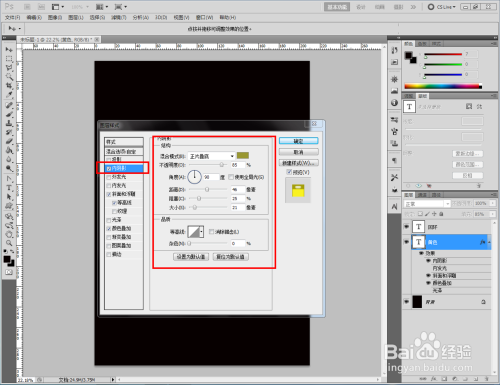Toggle Quick Mask mode icon

pyautogui.click(x=9, y=273)
